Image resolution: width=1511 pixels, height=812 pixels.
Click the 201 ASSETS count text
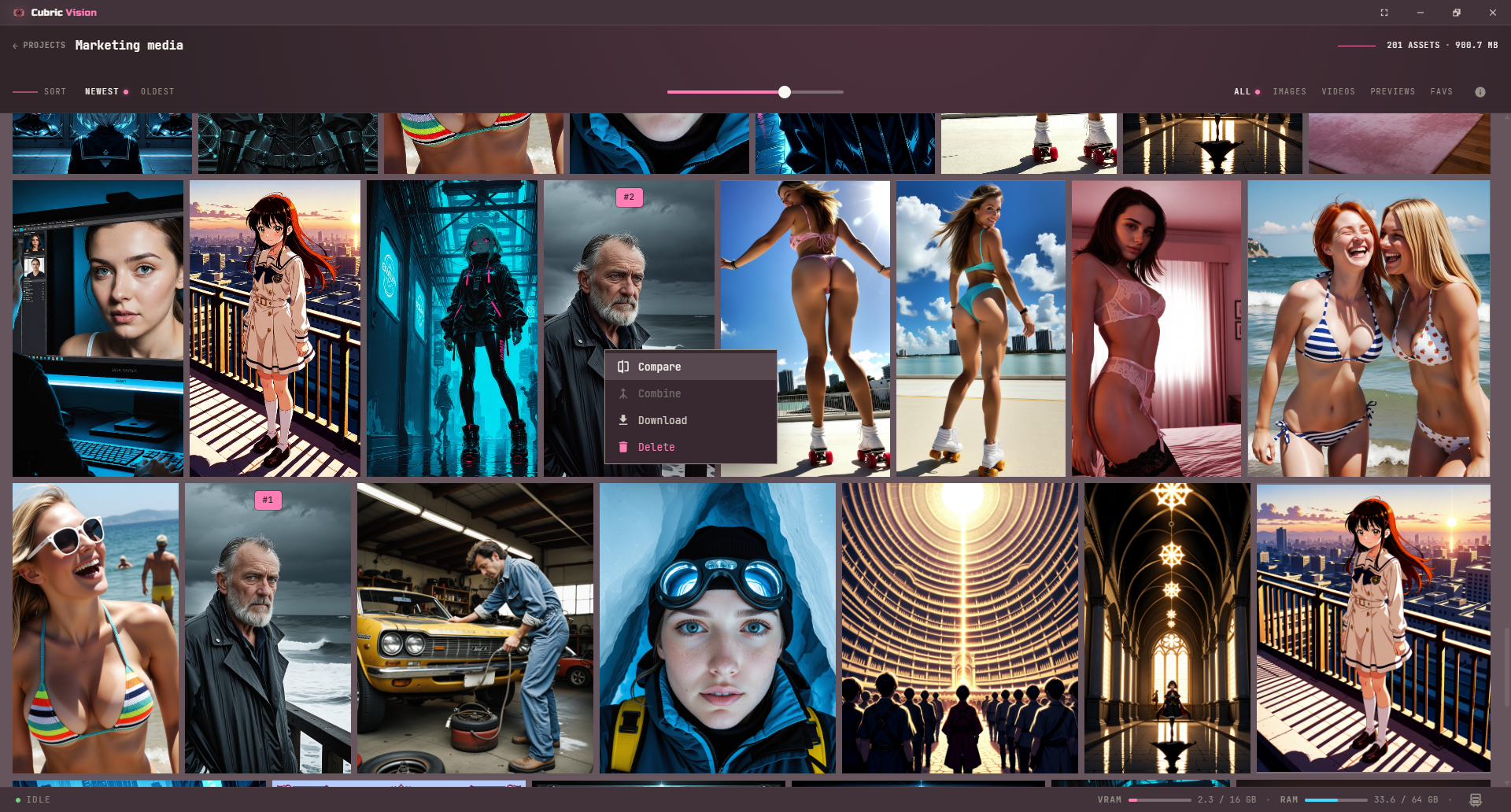(1413, 46)
